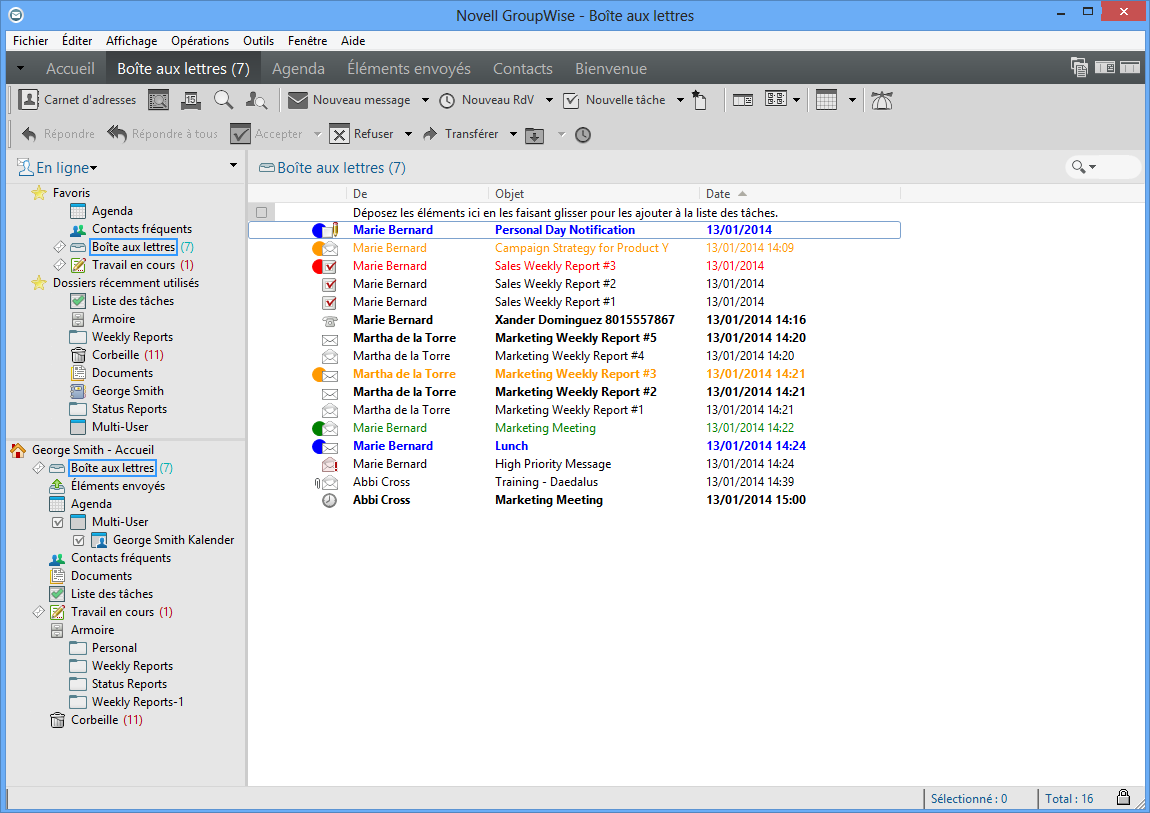
Task: Click the search field in the mailbox header
Action: click(x=1116, y=167)
